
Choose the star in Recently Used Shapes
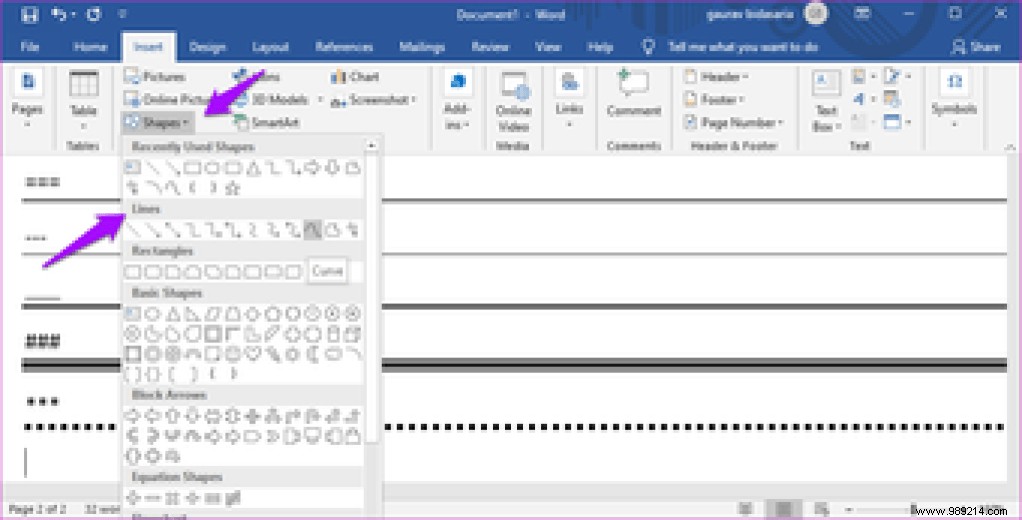(233, 188)
